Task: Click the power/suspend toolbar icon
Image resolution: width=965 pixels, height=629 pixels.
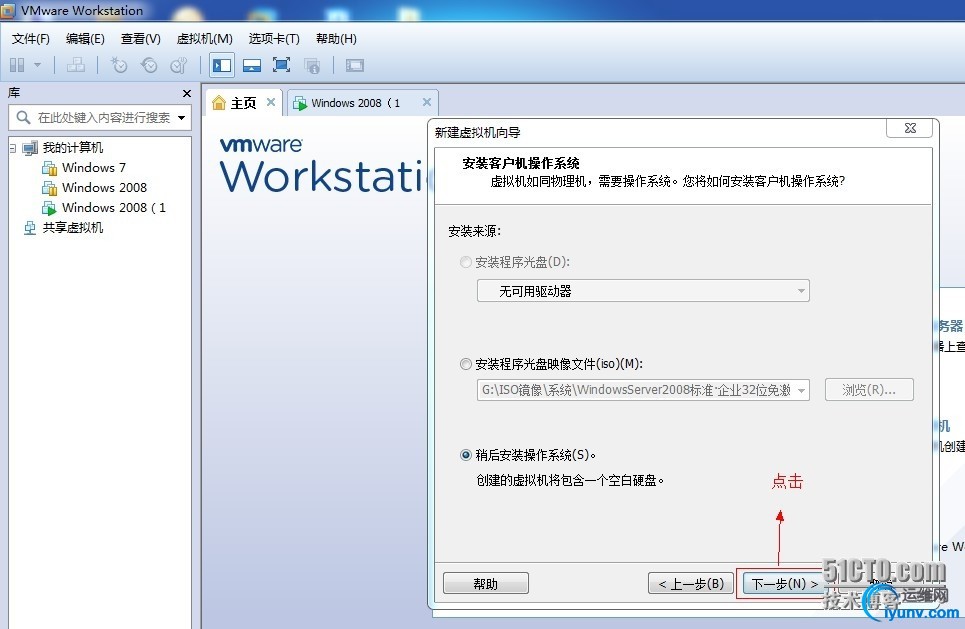Action: coord(17,65)
